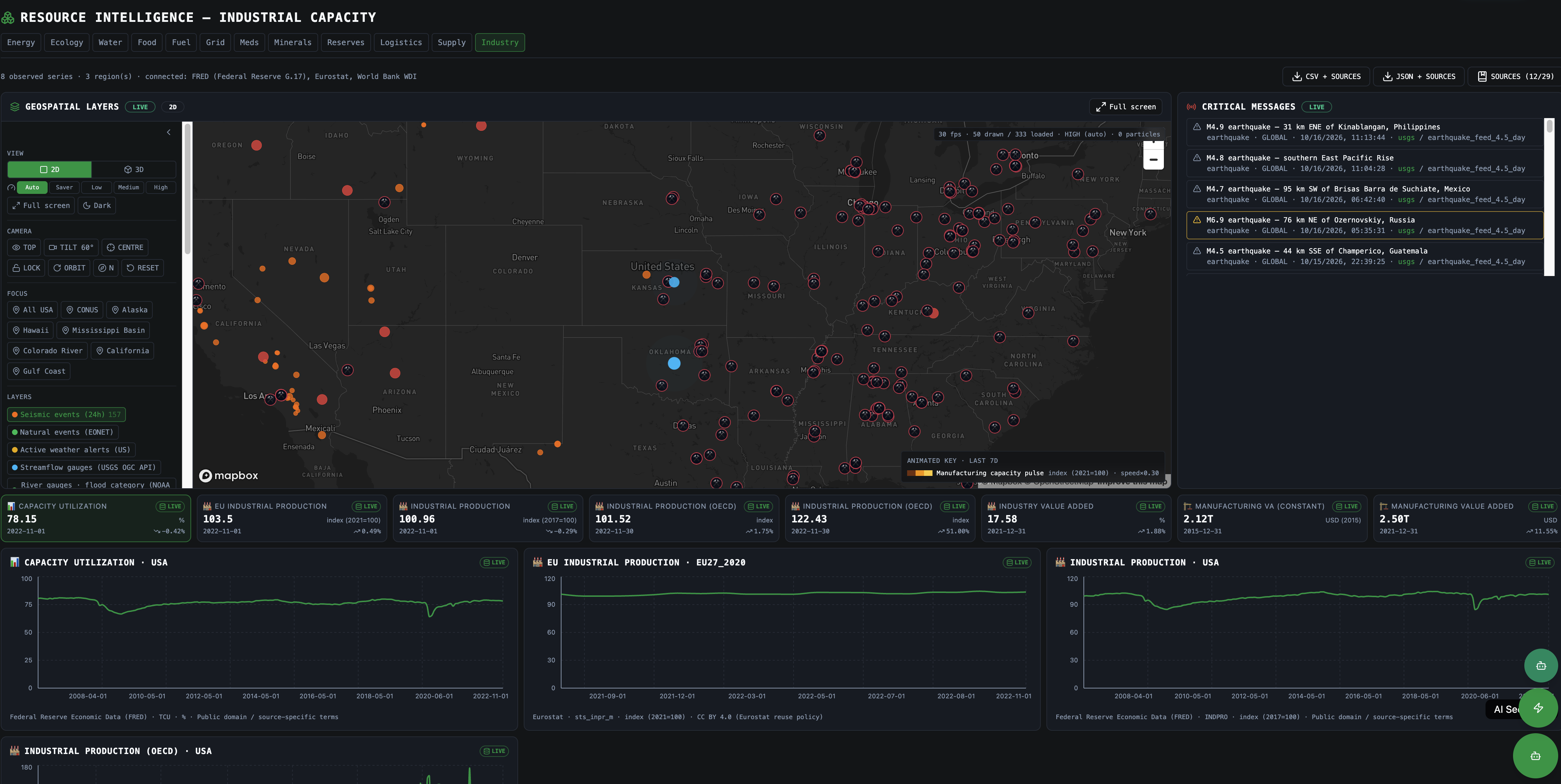Start camera ORBIT
The height and width of the screenshot is (784, 1561).
point(69,268)
